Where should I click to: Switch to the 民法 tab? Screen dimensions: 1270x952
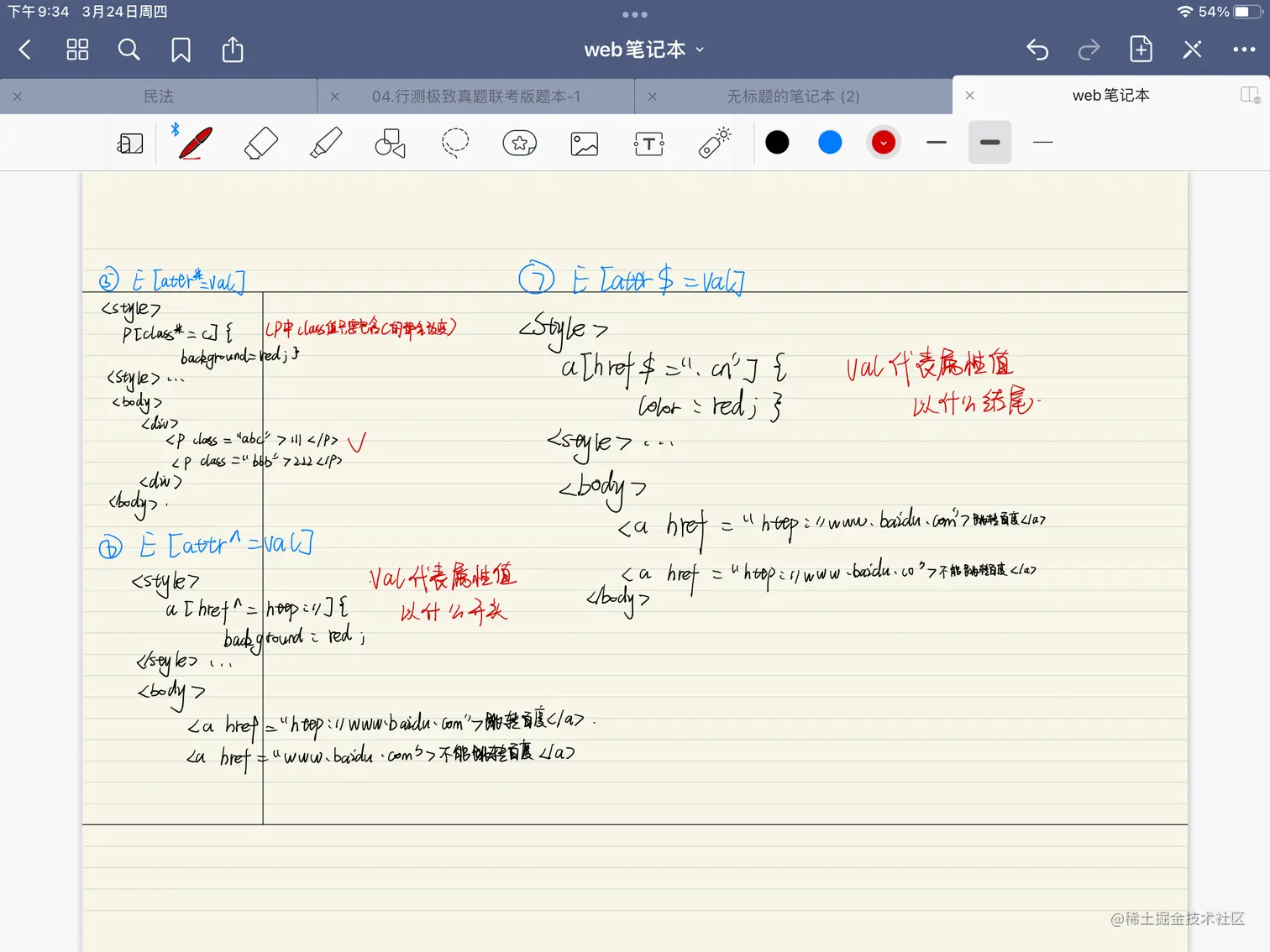159,97
